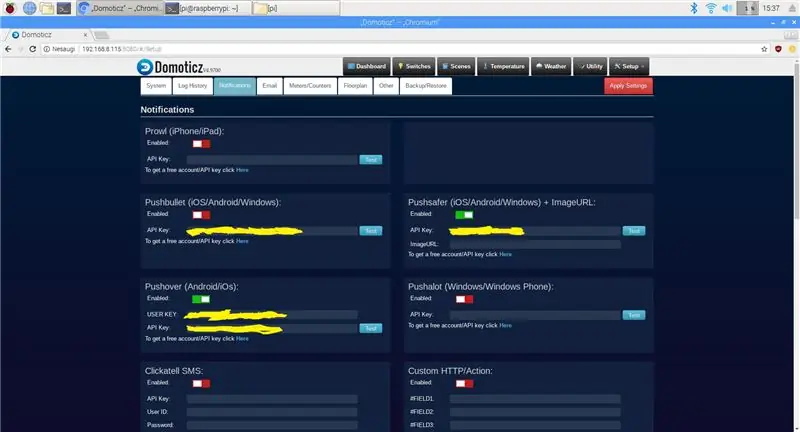Click the Bluetooth tray icon

point(694,8)
